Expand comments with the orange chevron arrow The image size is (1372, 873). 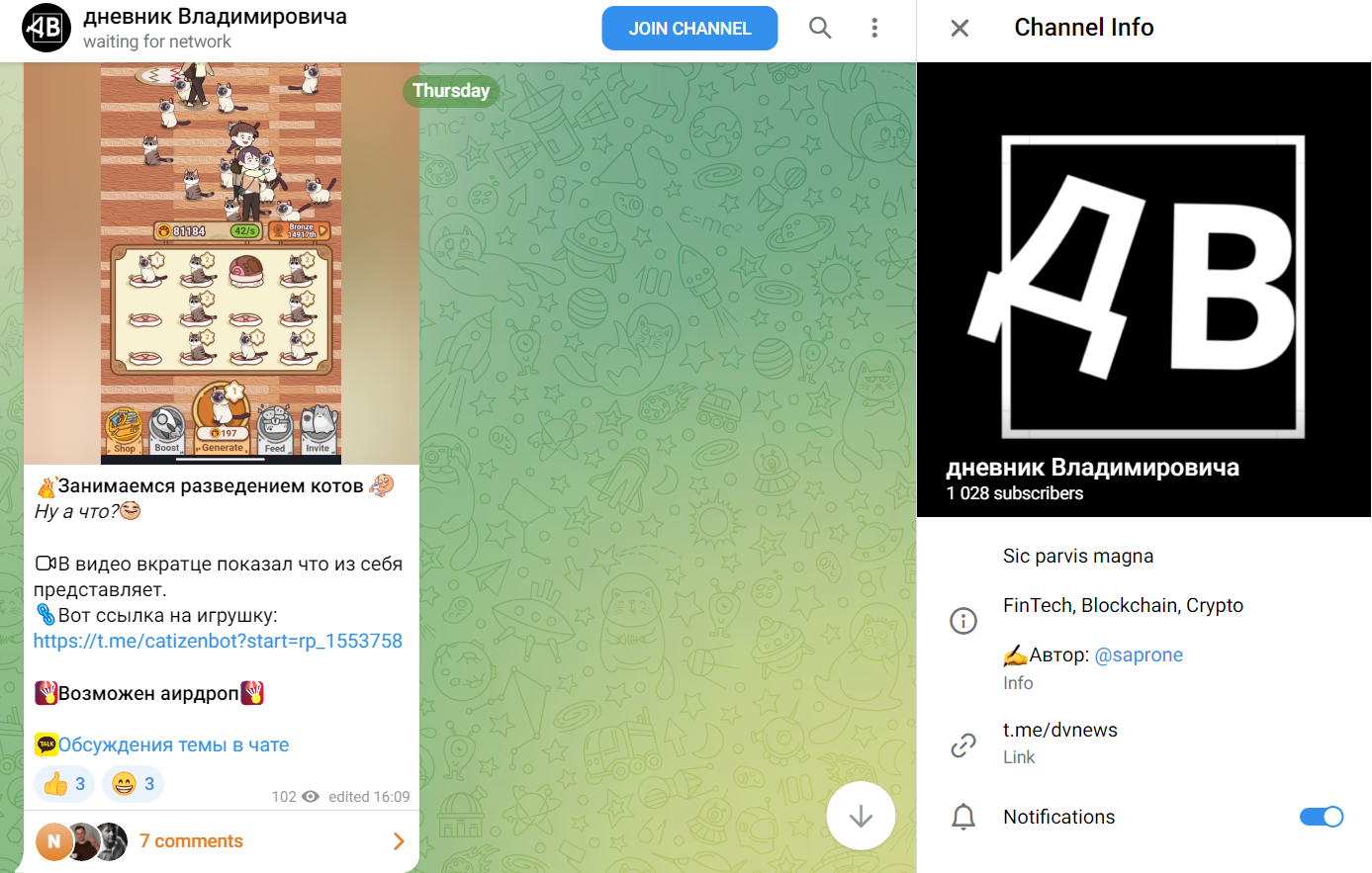[399, 841]
